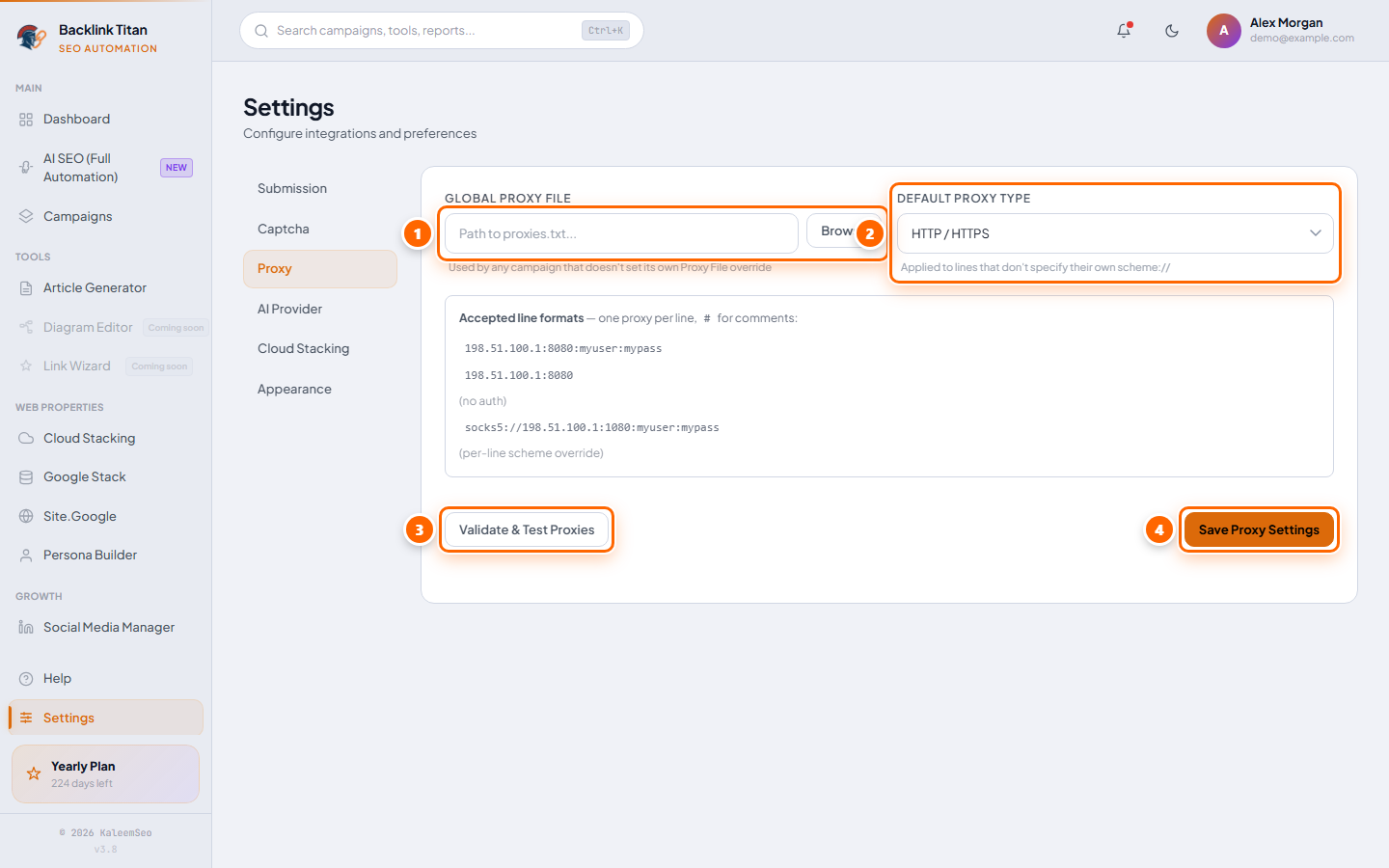Screen dimensions: 1389x868
Task: Click the 198.51.100.1:8080:myuser:mypass example line
Action: [563, 349]
